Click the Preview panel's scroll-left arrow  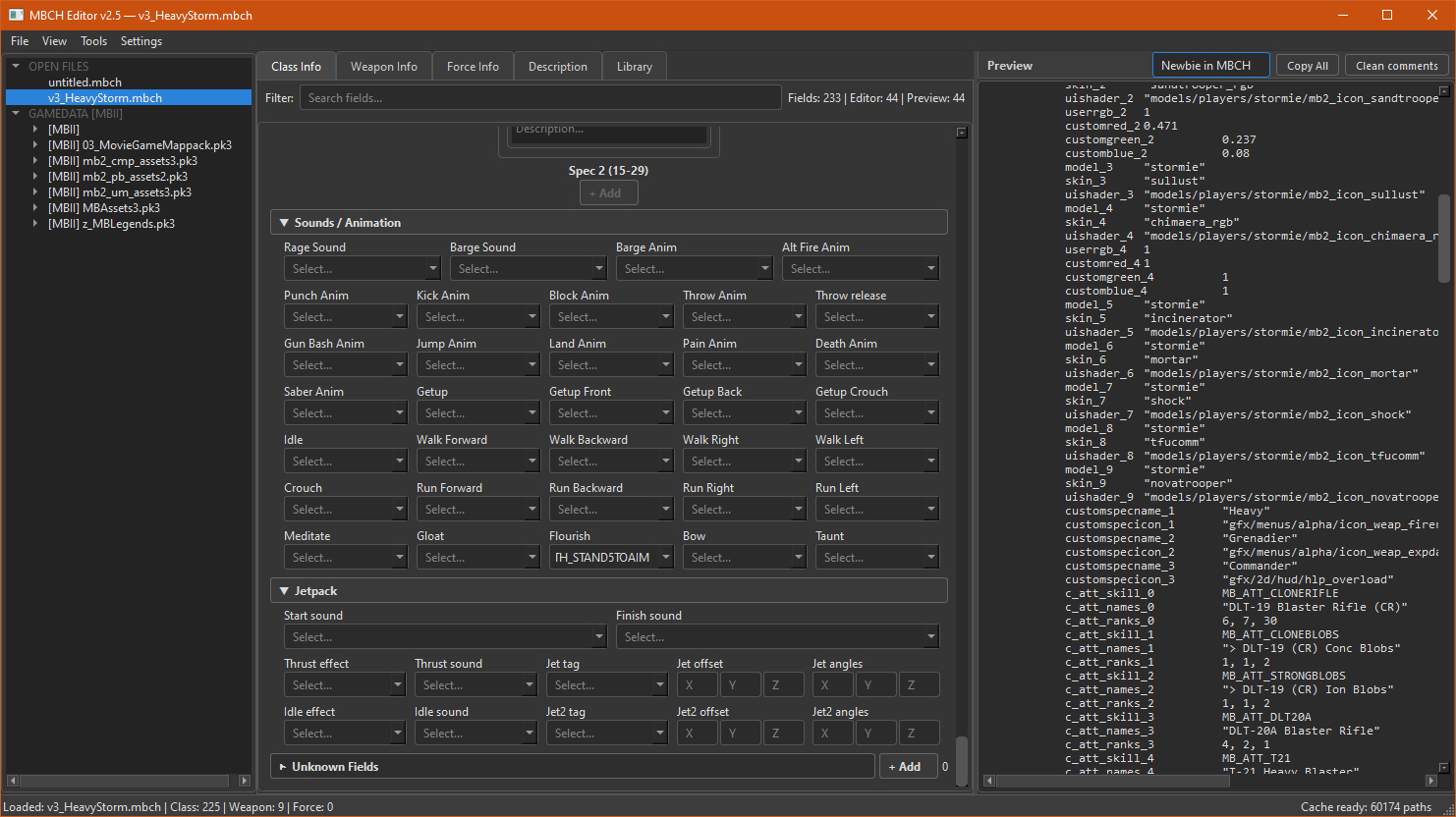989,781
